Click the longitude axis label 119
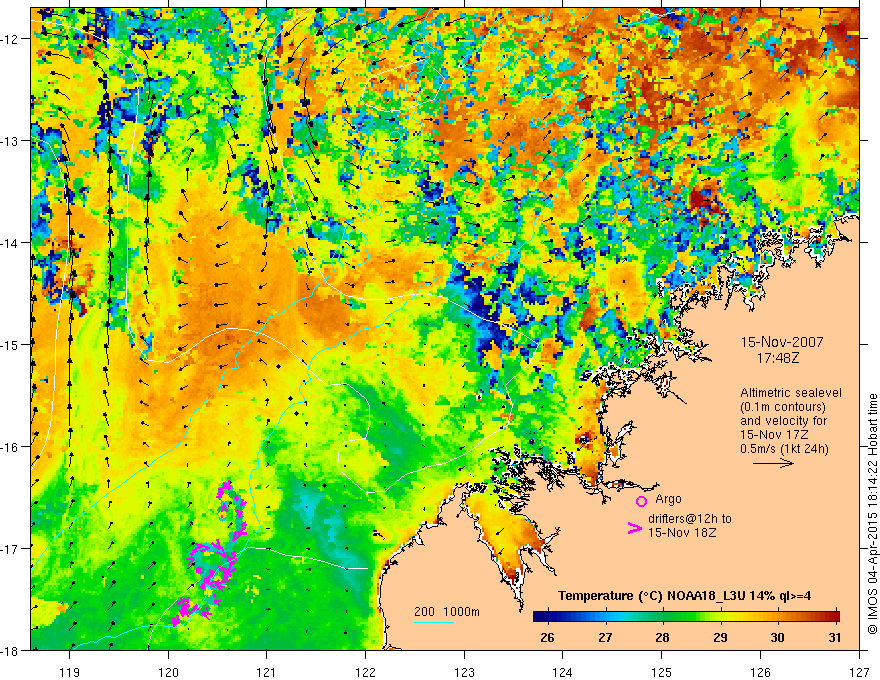Viewport: 880px width, 680px height. click(x=70, y=672)
